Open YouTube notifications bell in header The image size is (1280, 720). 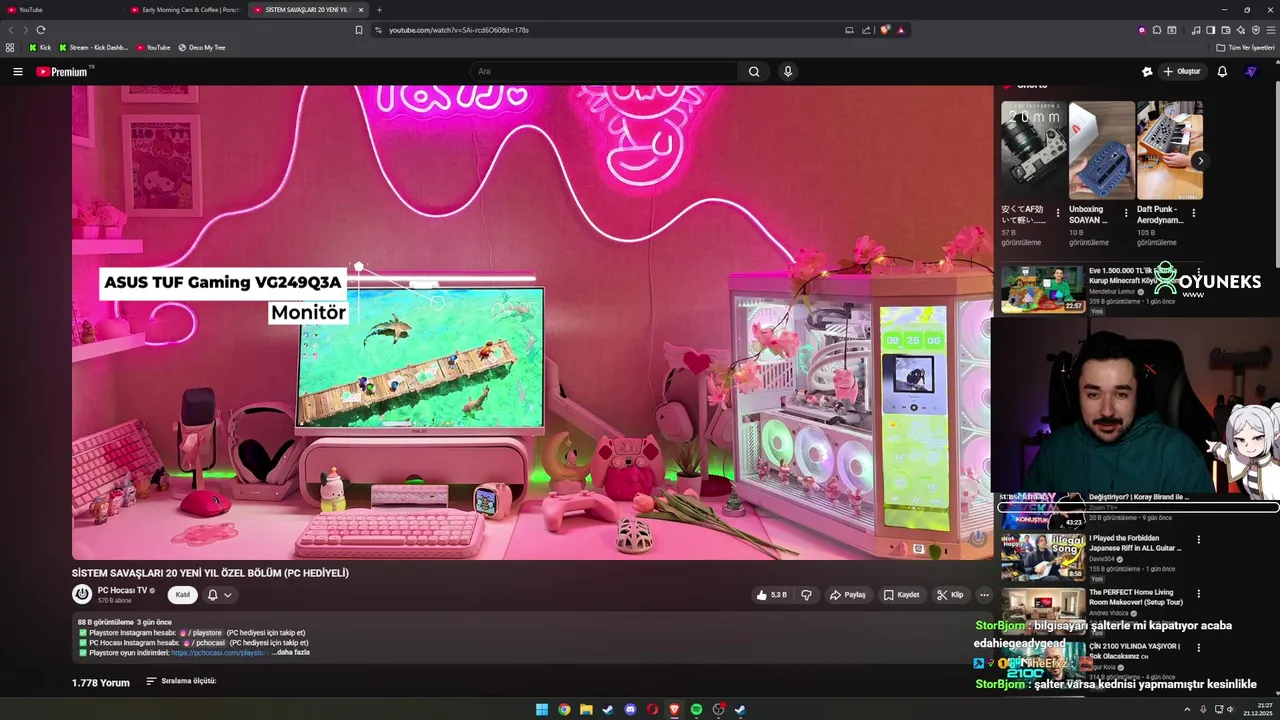click(x=1222, y=72)
